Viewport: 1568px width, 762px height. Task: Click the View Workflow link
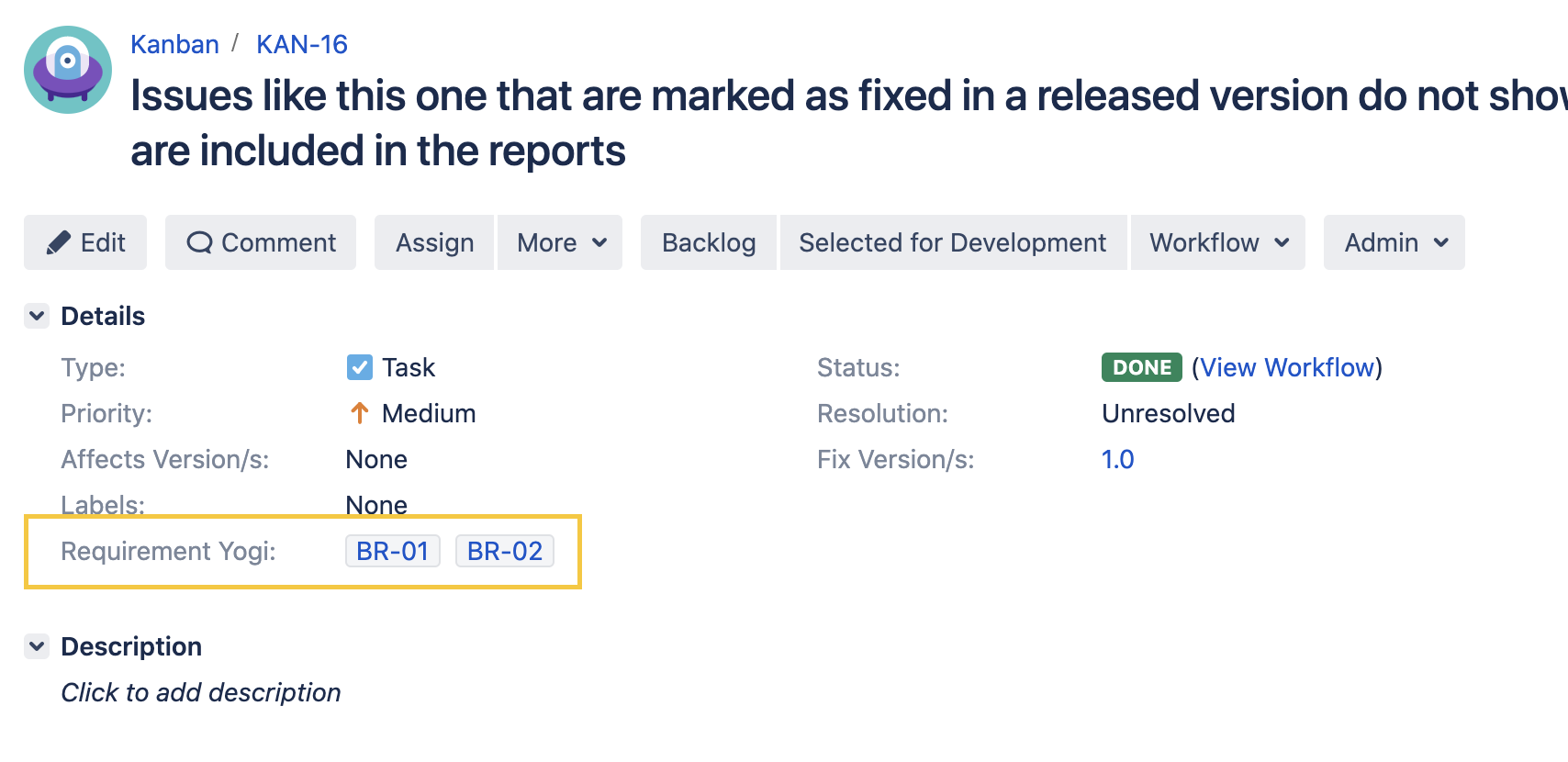pos(1287,367)
